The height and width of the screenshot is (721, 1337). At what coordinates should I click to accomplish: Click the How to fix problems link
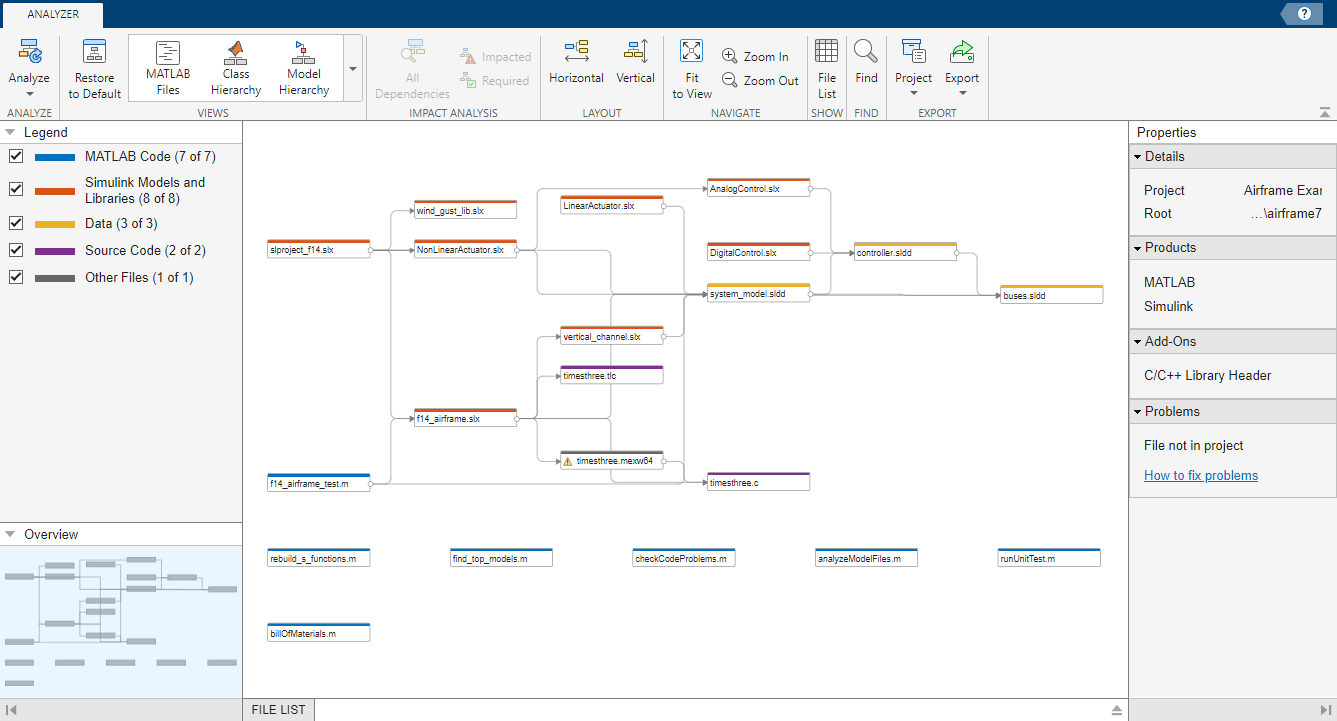click(1200, 475)
